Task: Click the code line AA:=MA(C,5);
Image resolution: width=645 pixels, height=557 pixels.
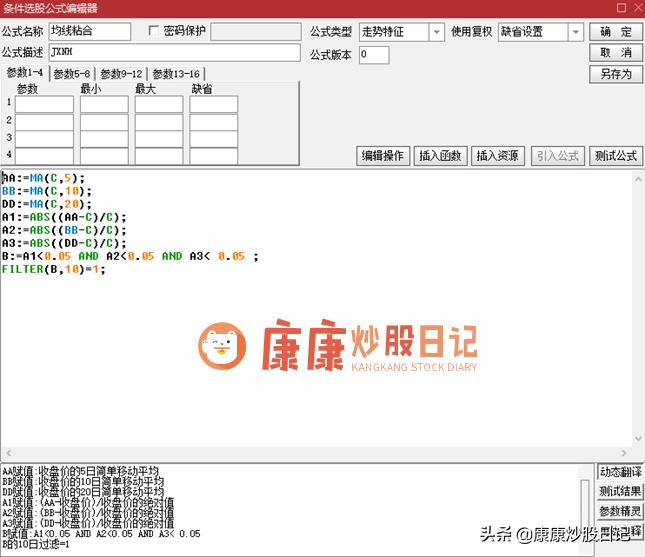Action: (43, 178)
